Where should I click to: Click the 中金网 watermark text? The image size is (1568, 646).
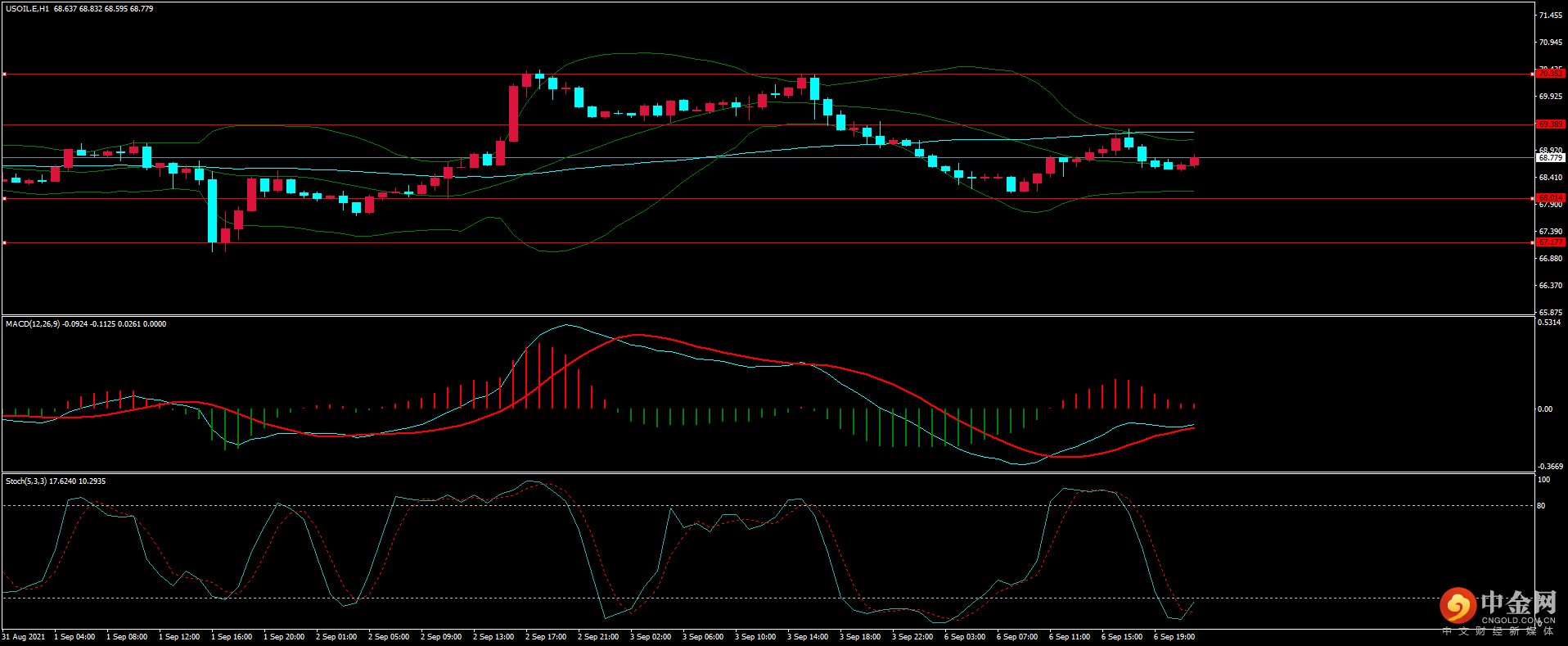(x=1518, y=603)
